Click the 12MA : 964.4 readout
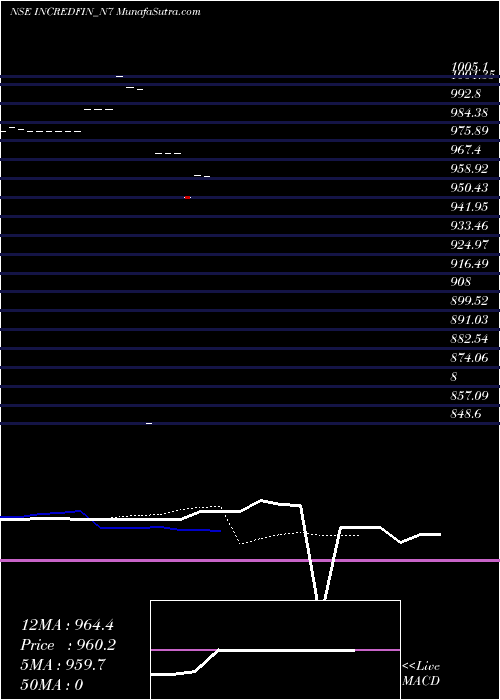 (x=68, y=625)
